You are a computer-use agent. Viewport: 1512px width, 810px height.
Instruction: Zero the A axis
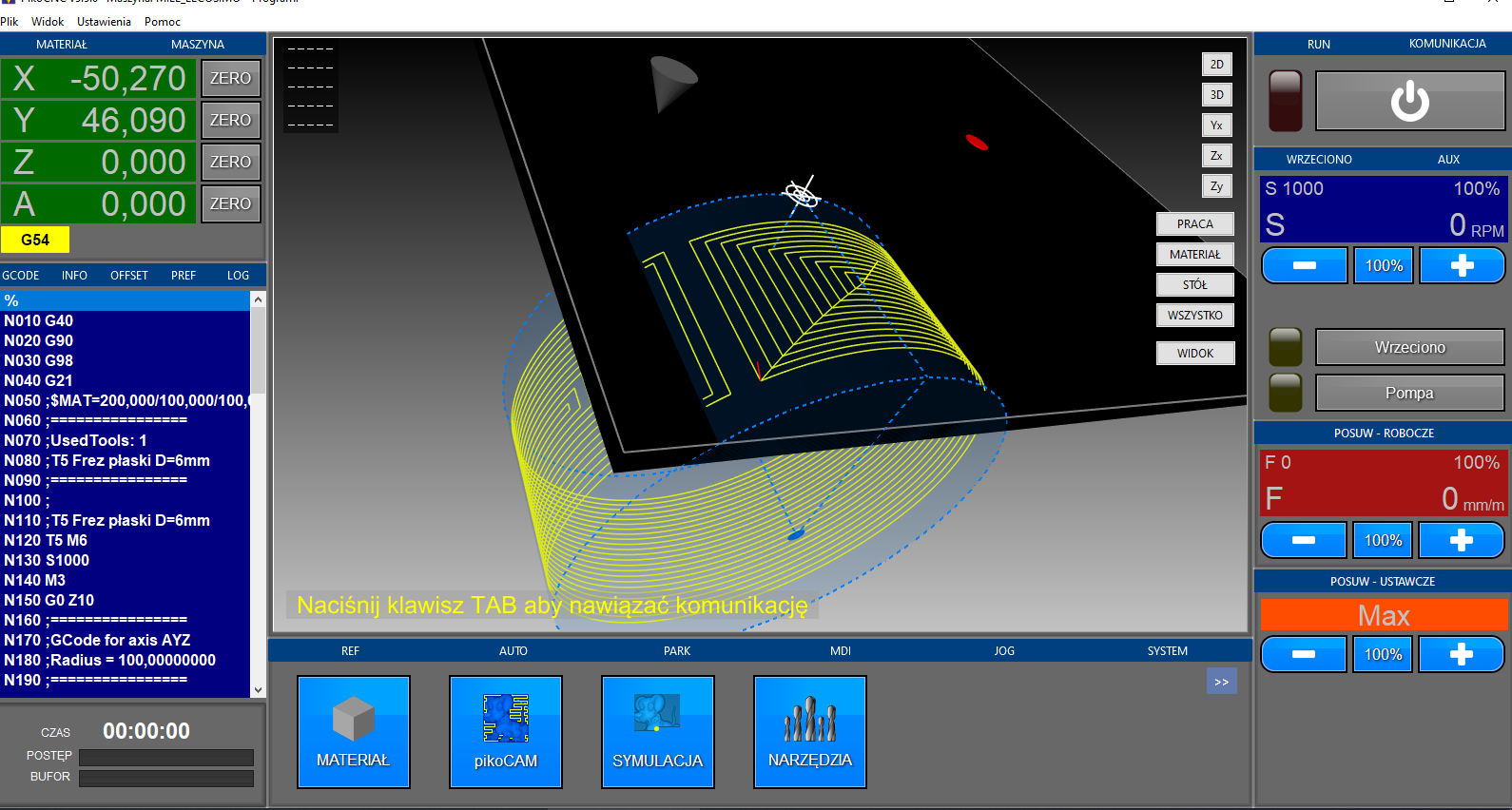pos(231,203)
